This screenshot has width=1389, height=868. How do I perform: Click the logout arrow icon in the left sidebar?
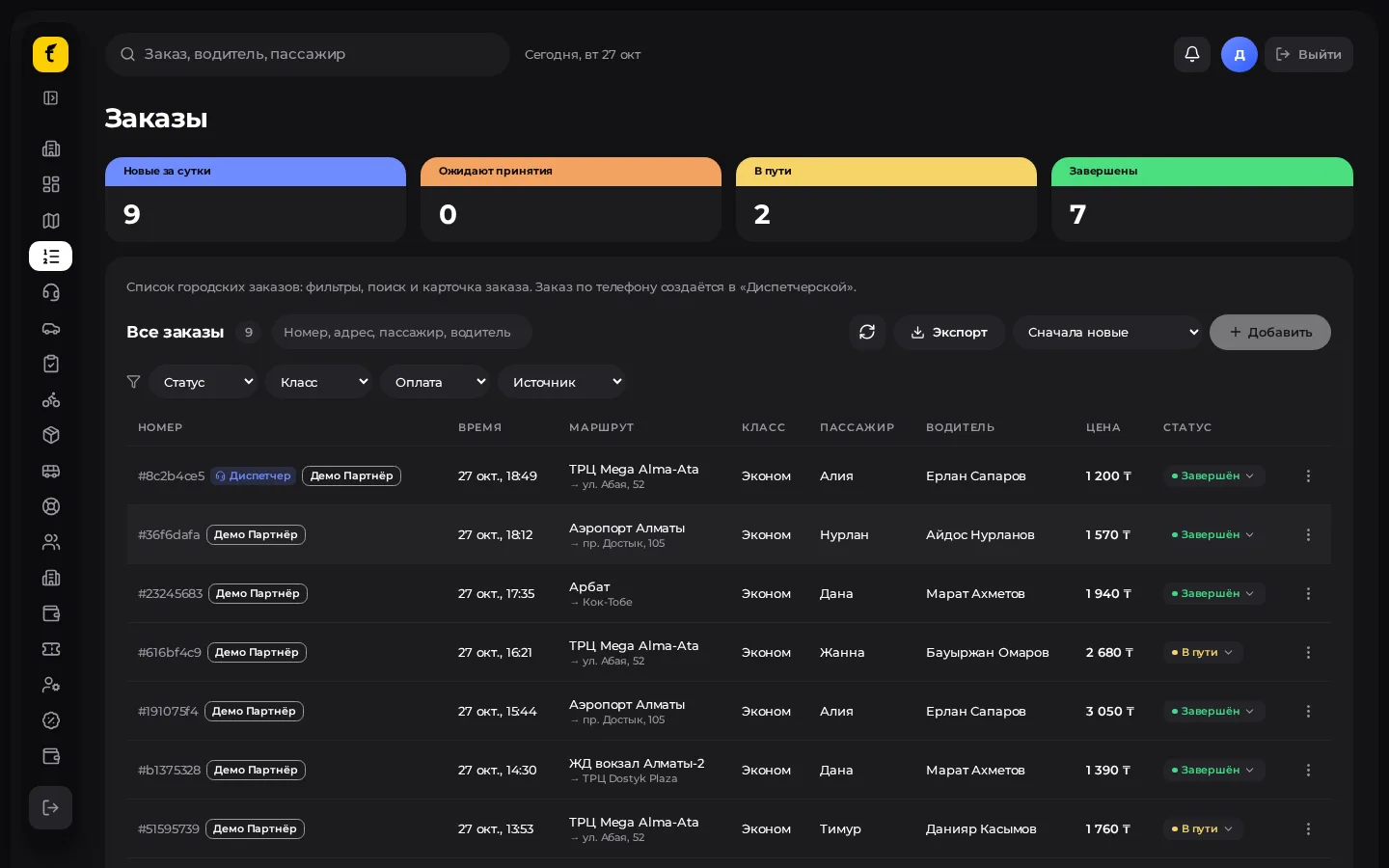51,807
